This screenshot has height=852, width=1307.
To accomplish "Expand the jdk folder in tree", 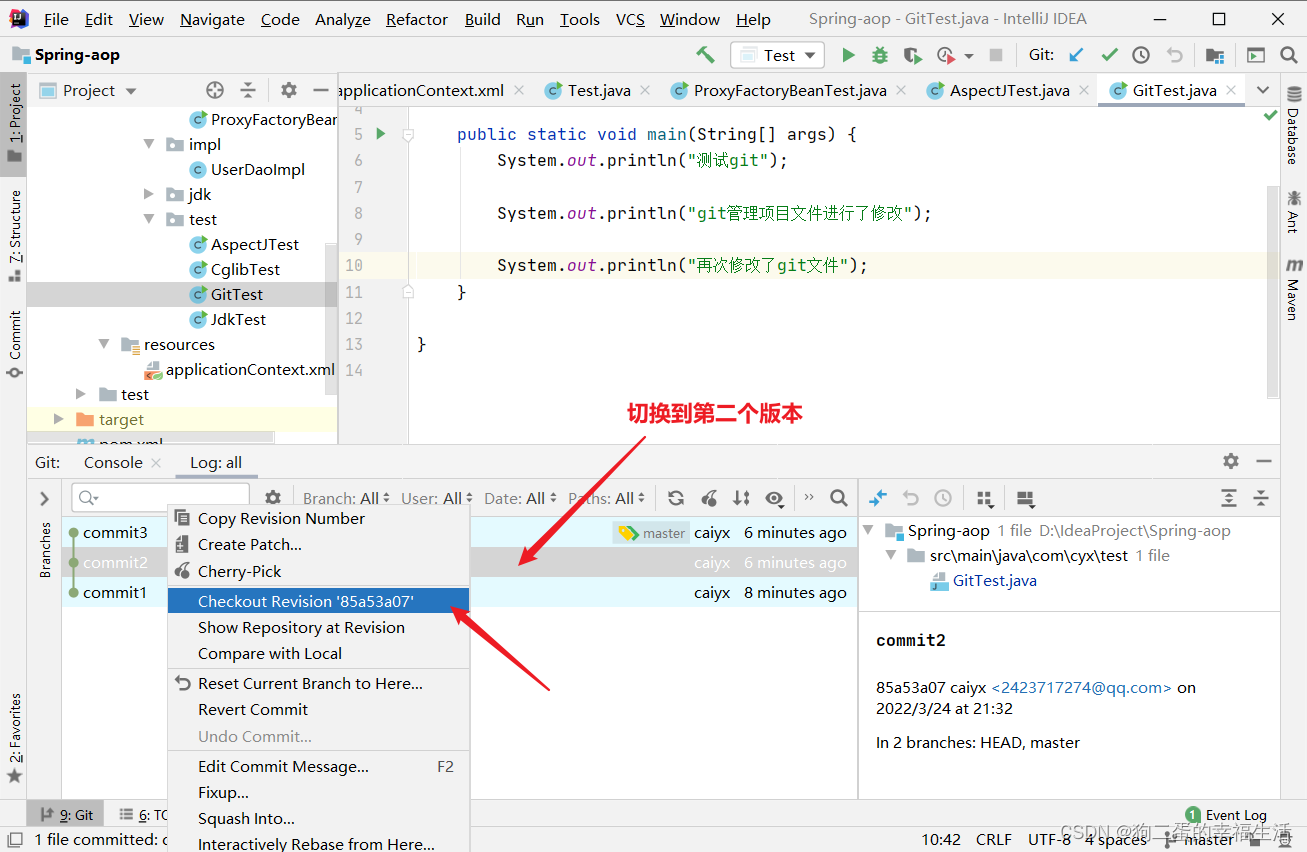I will point(149,194).
